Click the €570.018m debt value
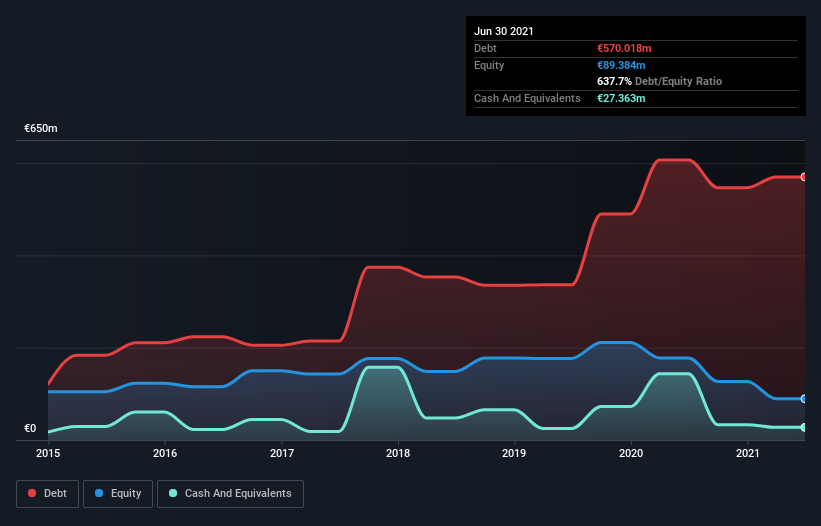 click(624, 48)
